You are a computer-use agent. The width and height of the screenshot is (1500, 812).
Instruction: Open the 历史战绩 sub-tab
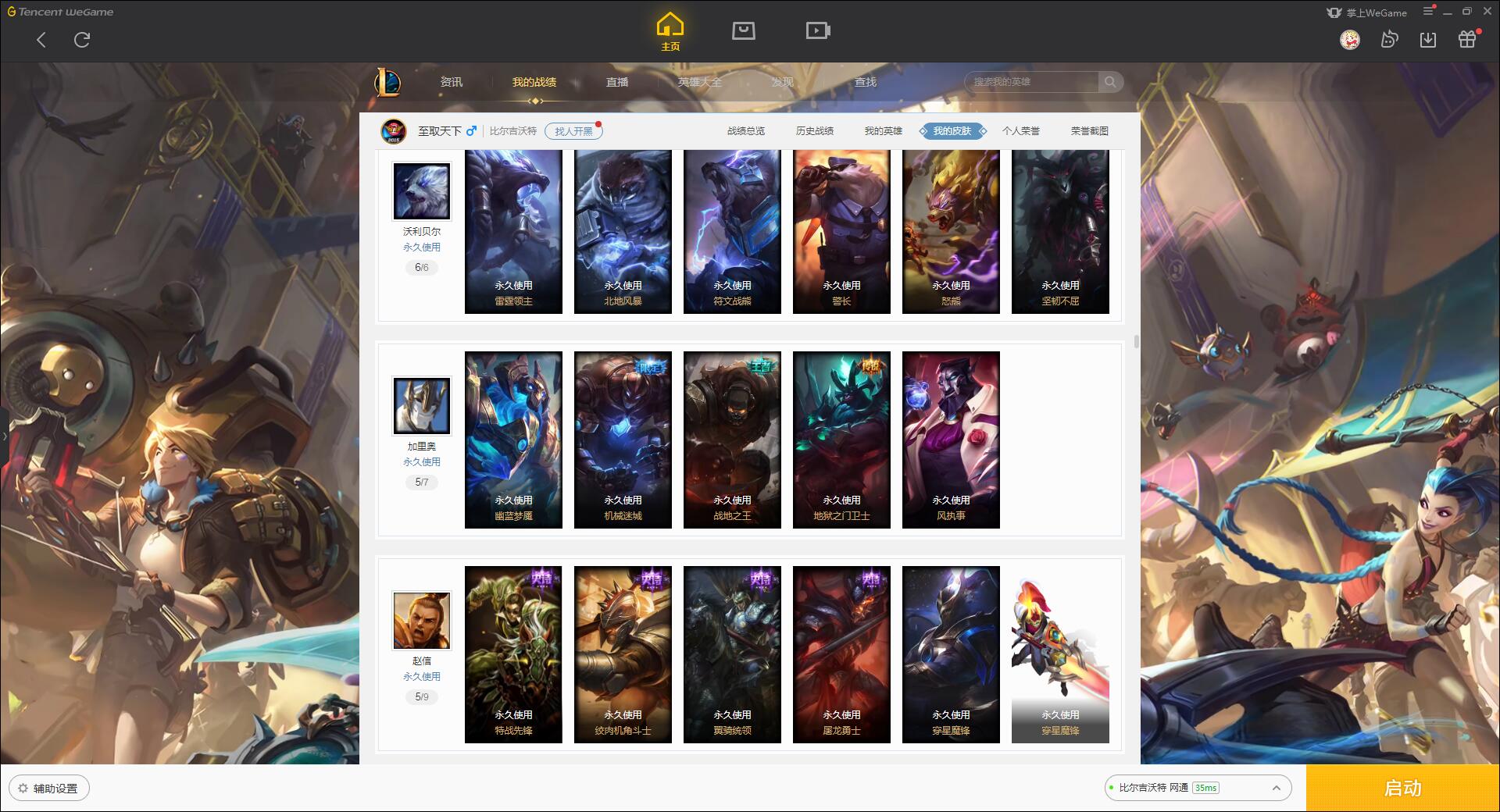(x=815, y=131)
